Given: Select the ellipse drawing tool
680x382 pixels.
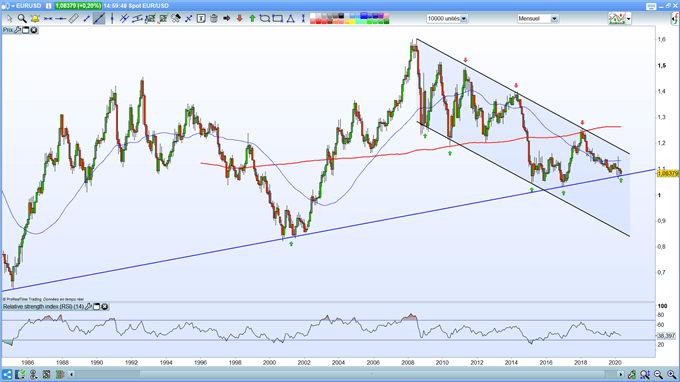Looking at the screenshot, I should click(x=265, y=19).
